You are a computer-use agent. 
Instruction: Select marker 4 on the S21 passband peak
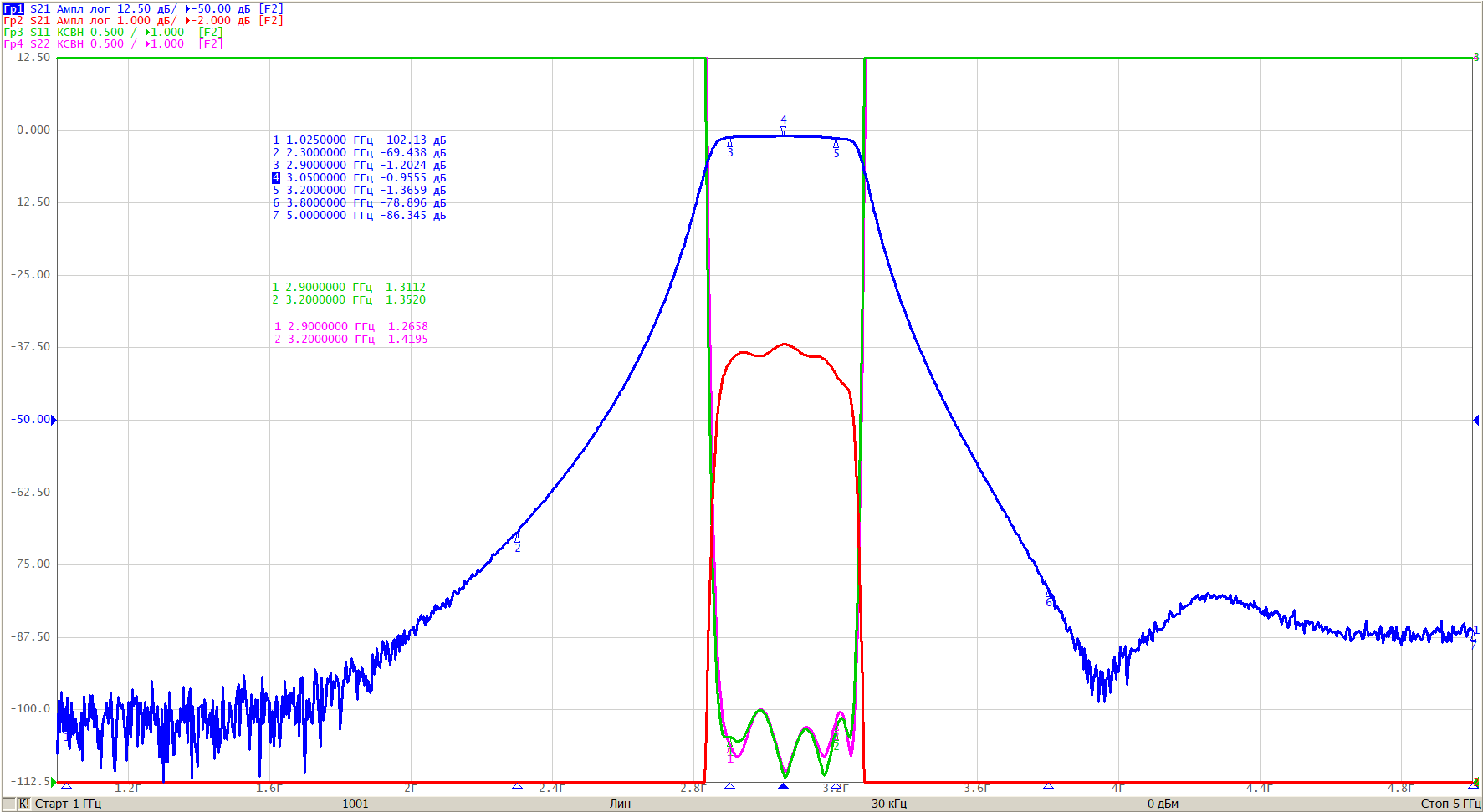(784, 125)
